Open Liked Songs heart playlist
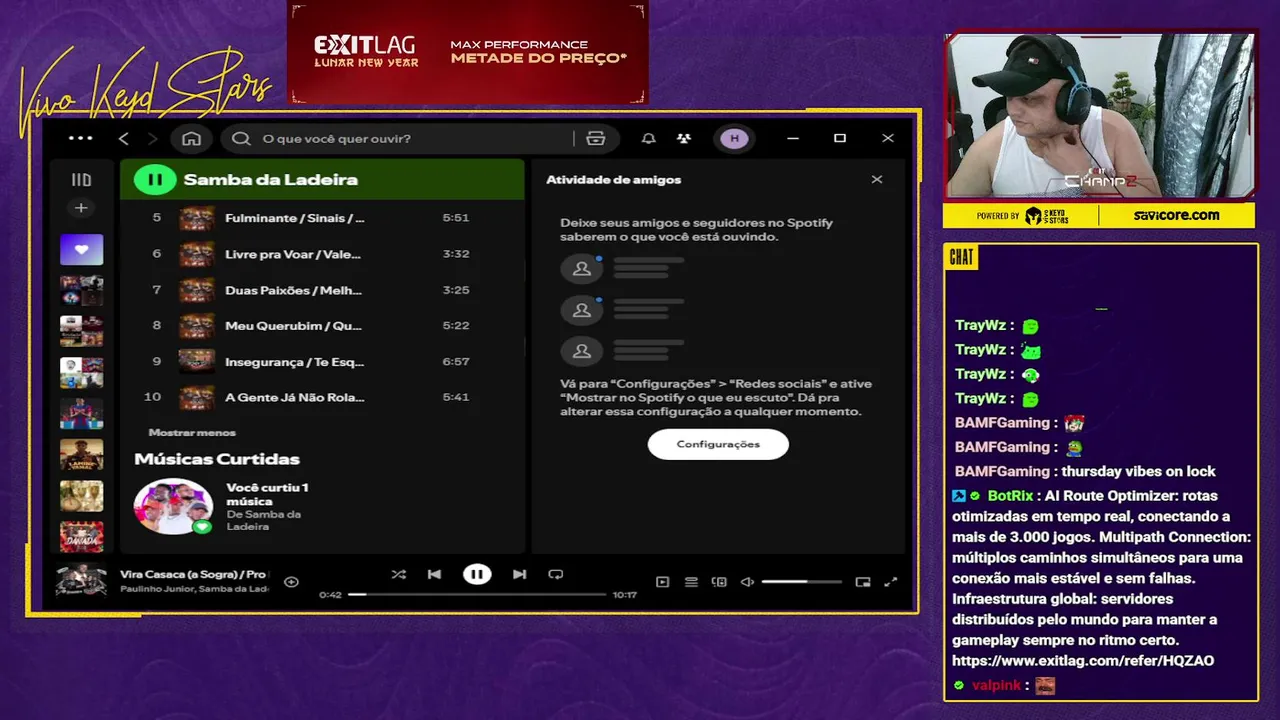Image resolution: width=1280 pixels, height=720 pixels. (x=81, y=249)
